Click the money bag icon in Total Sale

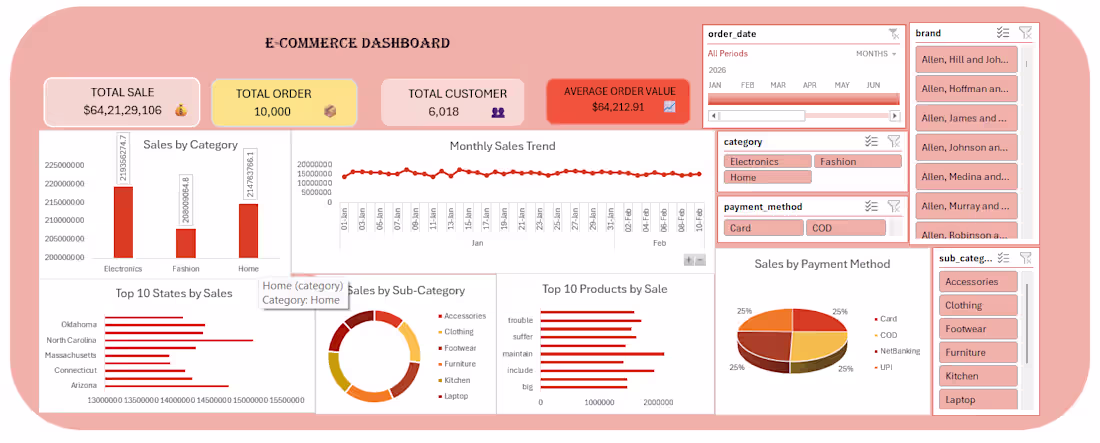(181, 110)
